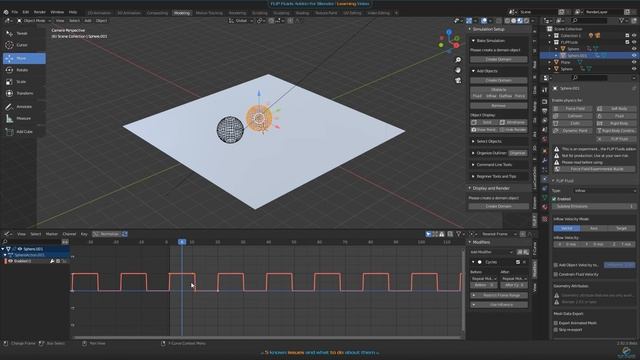The image size is (640, 360).
Task: Click the Inflow Velocity X value field
Action: 567,244
